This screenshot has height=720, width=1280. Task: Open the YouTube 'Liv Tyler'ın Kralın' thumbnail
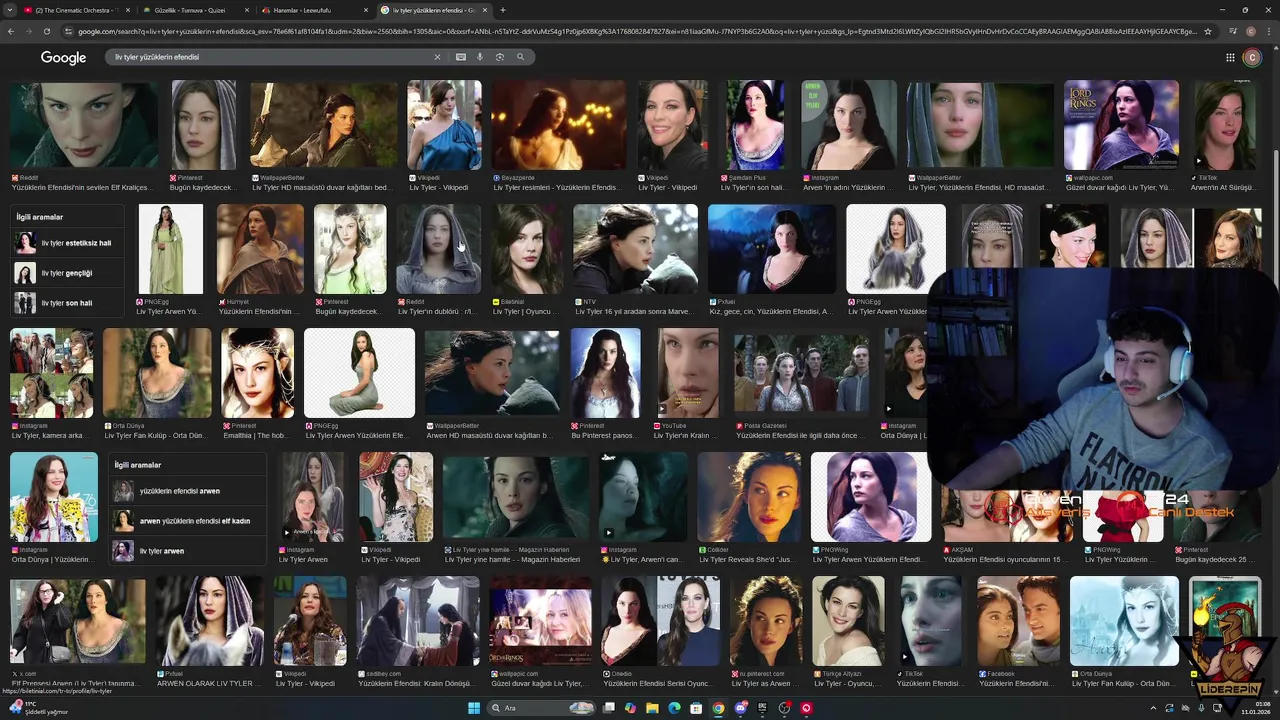click(688, 373)
